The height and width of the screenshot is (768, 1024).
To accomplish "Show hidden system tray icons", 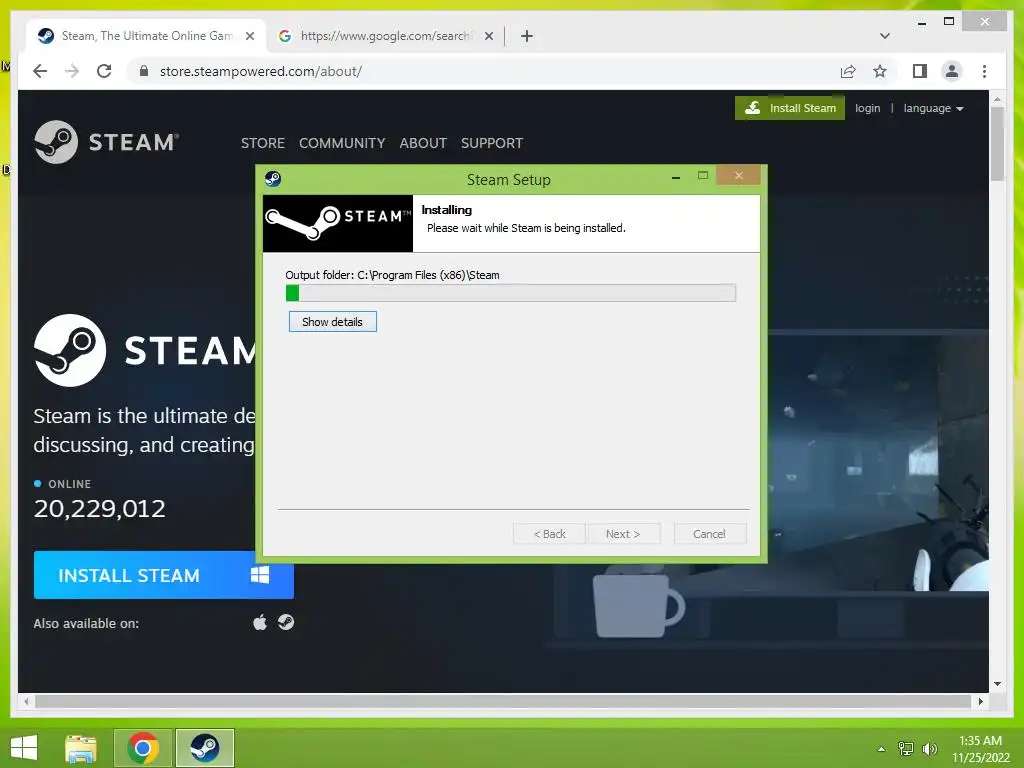I will click(x=882, y=749).
